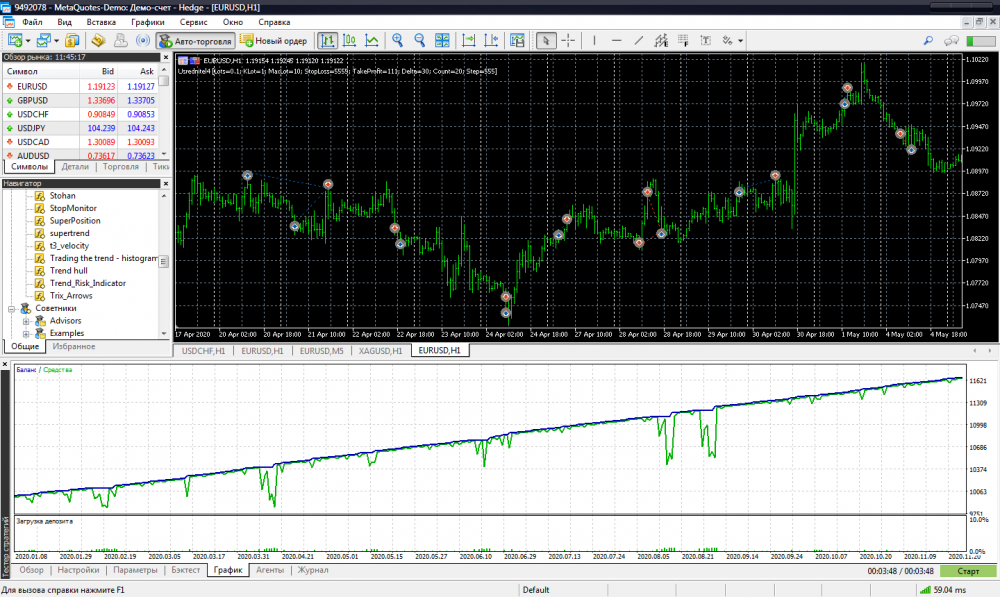Collapse the Советники tree node
This screenshot has width=1000, height=597.
coord(11,309)
